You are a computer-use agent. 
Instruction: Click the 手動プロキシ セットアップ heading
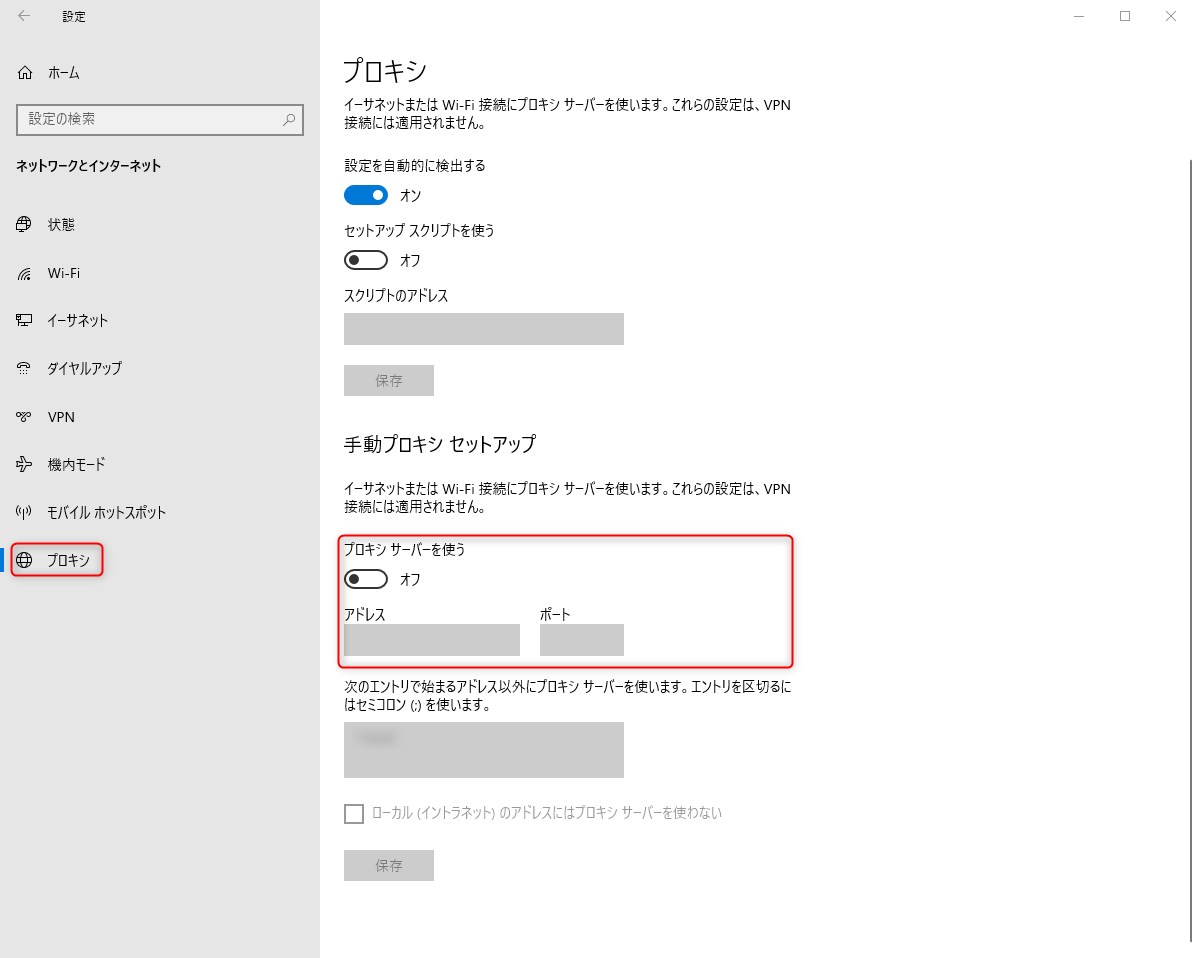[440, 444]
